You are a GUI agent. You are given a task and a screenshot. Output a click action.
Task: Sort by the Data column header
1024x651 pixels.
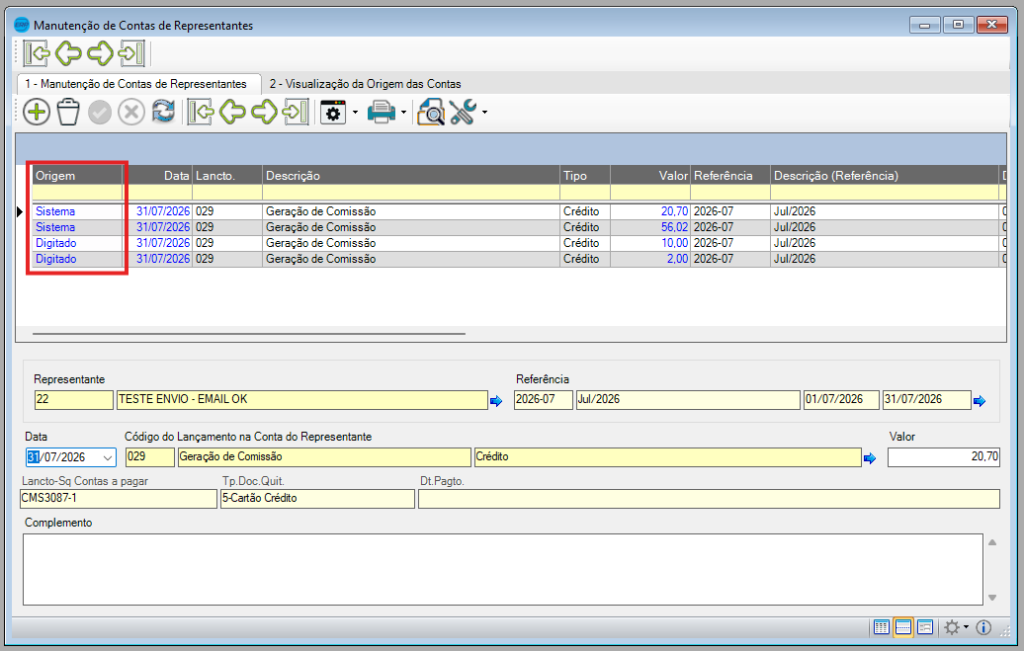pyautogui.click(x=158, y=176)
